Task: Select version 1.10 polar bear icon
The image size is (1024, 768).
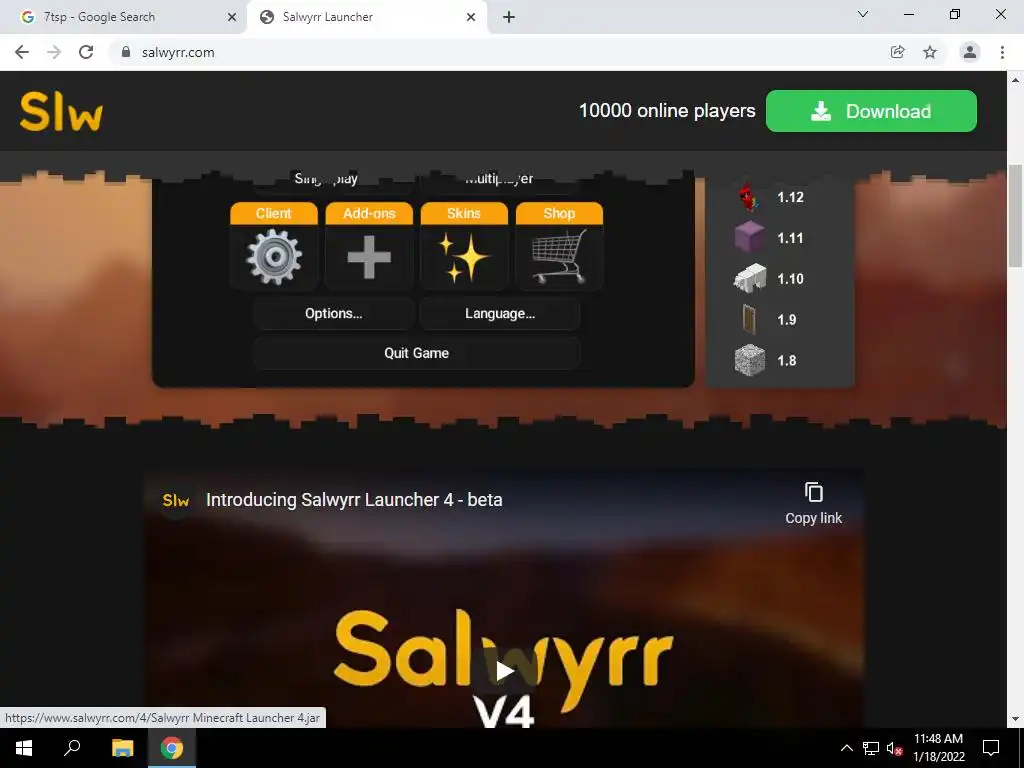Action: (x=749, y=278)
